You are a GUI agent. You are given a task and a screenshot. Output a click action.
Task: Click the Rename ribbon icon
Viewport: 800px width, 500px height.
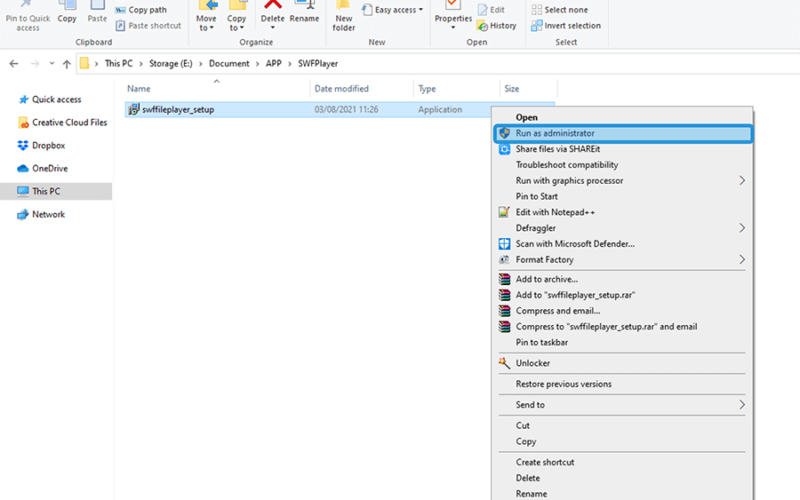click(305, 5)
